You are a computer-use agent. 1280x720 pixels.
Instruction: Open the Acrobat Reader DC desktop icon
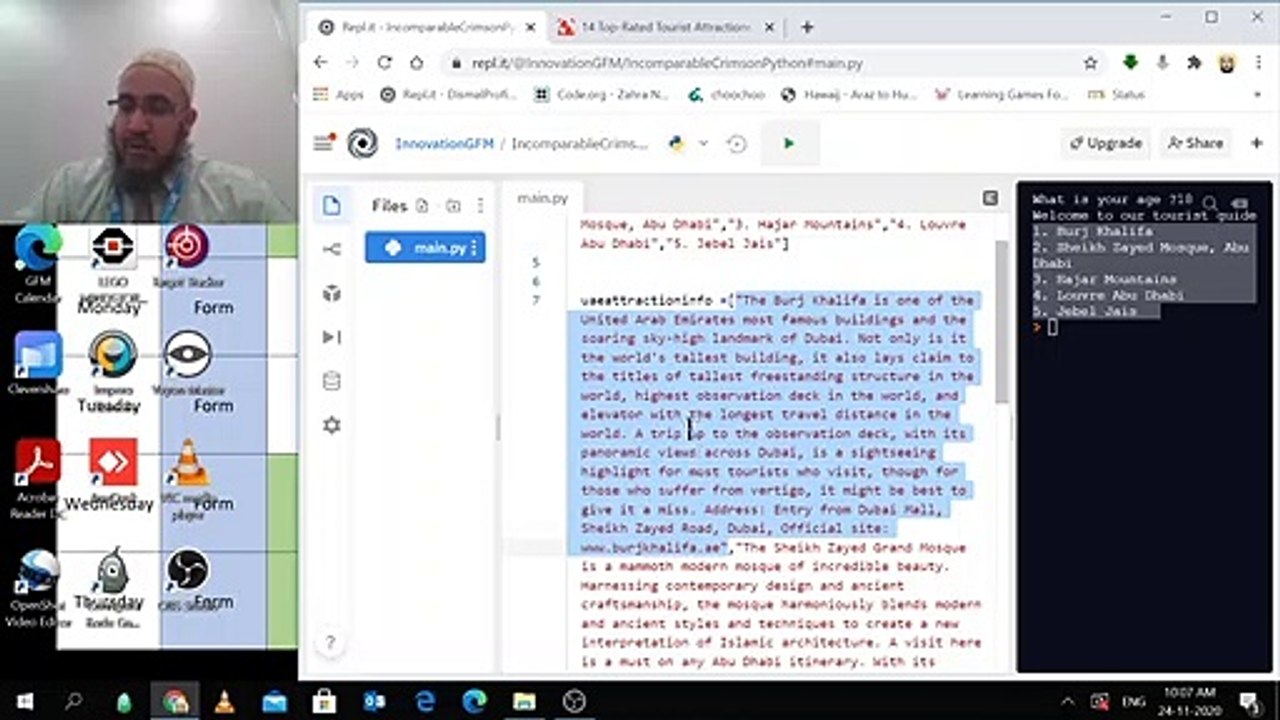[38, 475]
